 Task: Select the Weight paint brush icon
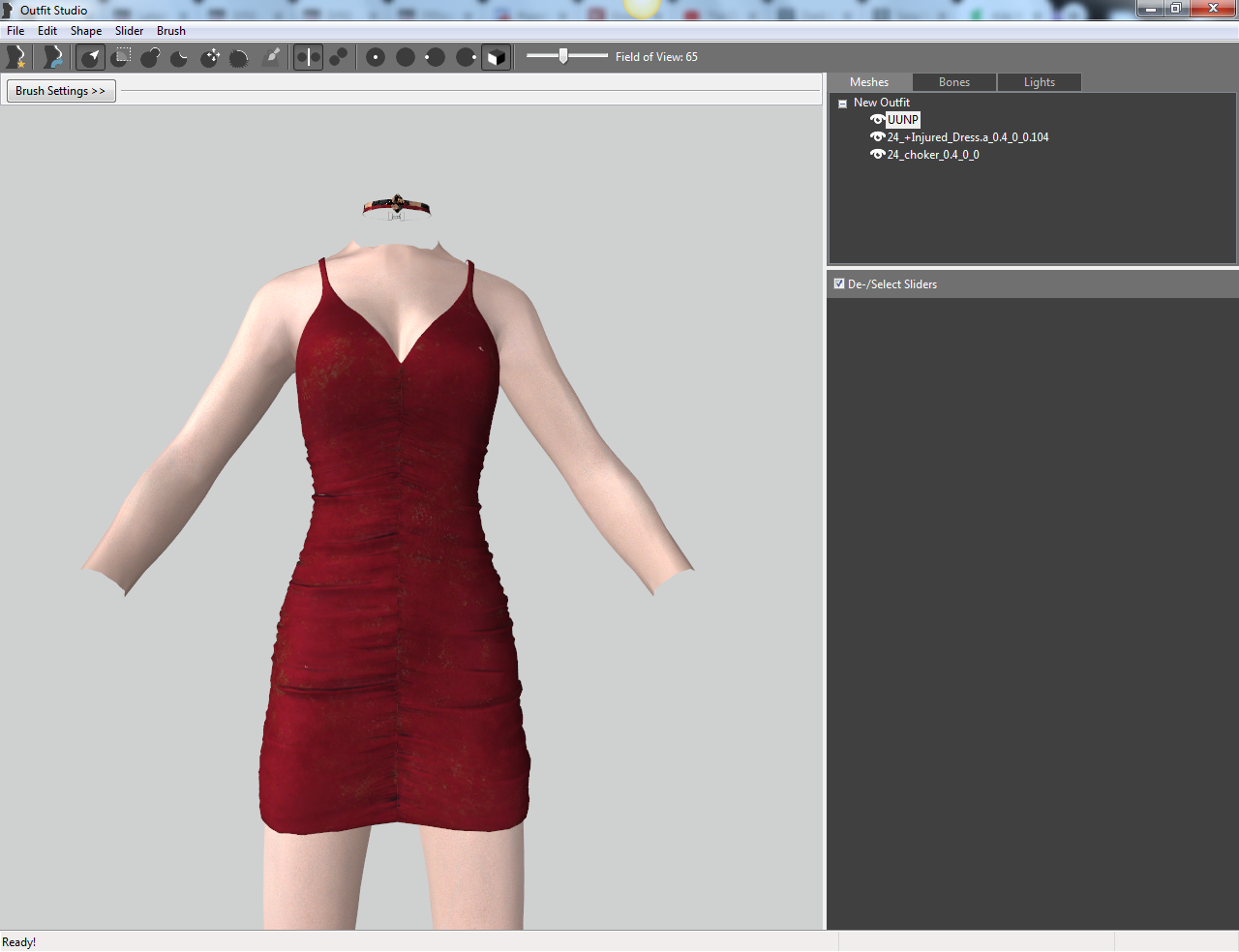272,57
